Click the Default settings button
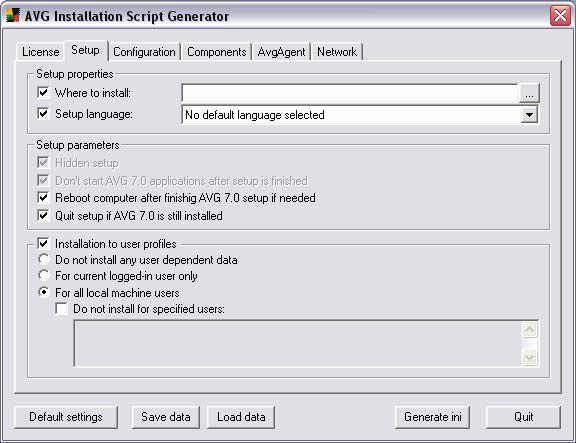 [x=66, y=417]
